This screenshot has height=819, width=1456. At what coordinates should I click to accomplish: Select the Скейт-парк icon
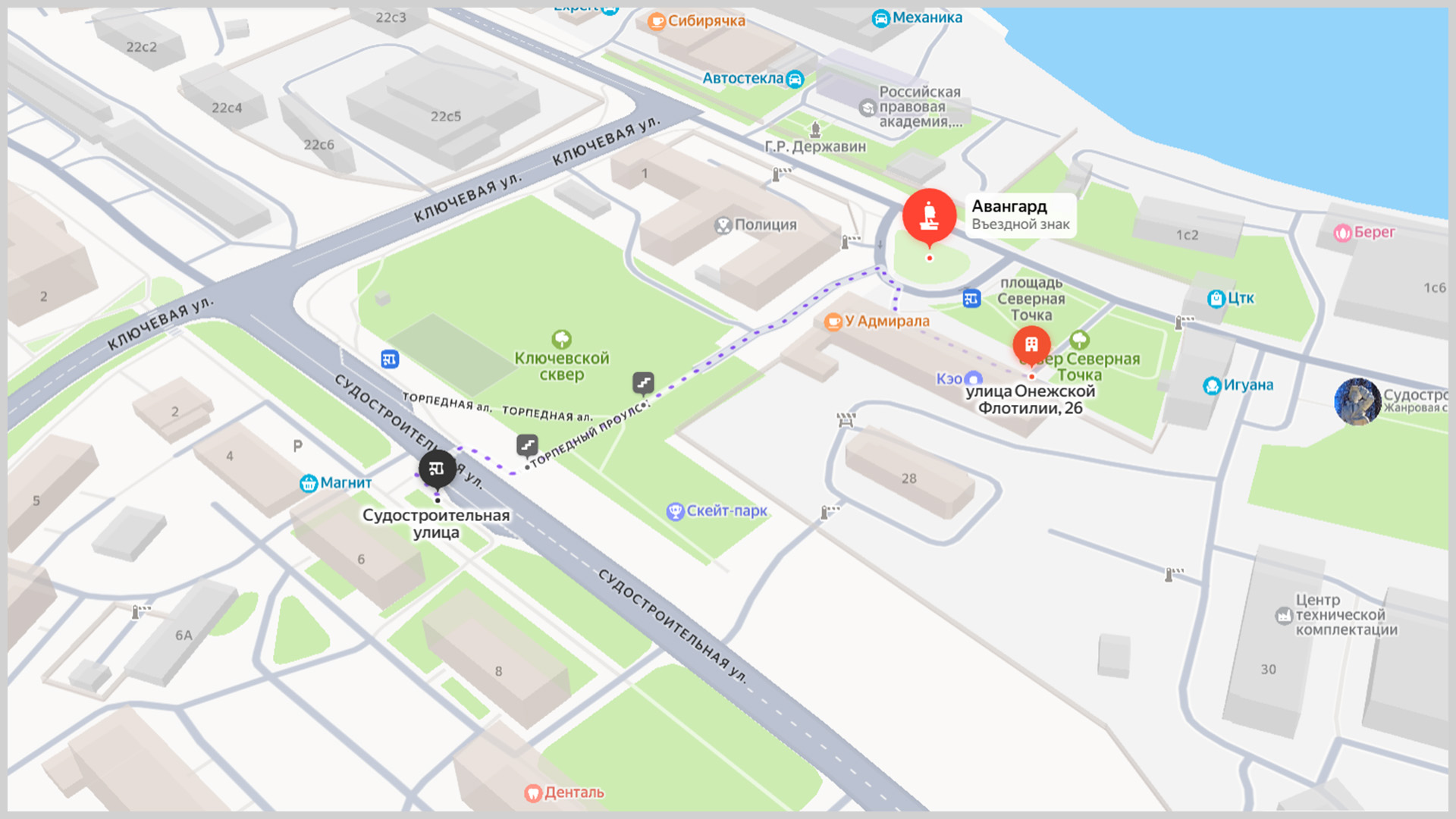pos(675,511)
